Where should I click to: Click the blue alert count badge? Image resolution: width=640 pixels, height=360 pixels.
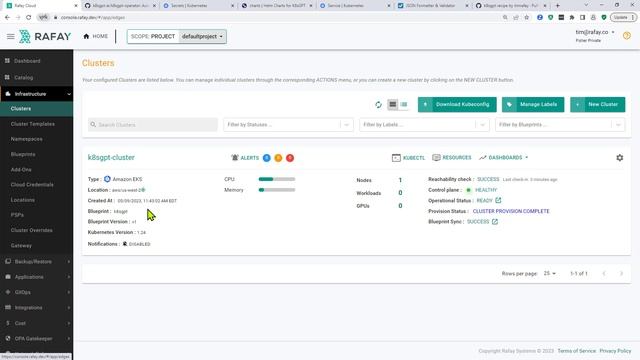[x=267, y=158]
